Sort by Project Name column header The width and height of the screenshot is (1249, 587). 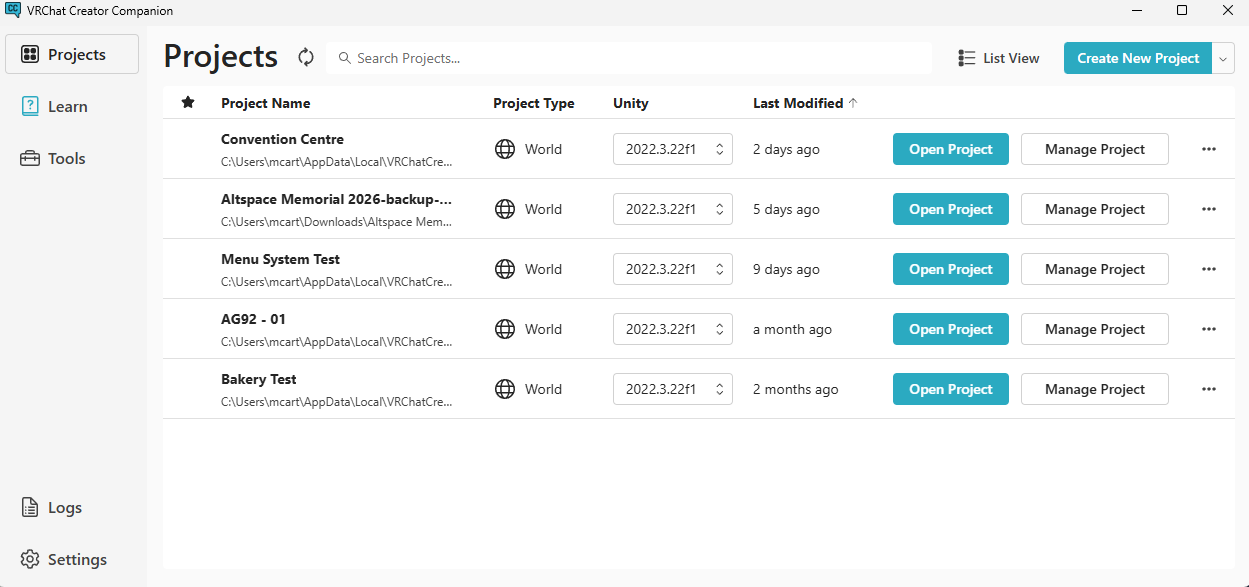pos(266,103)
